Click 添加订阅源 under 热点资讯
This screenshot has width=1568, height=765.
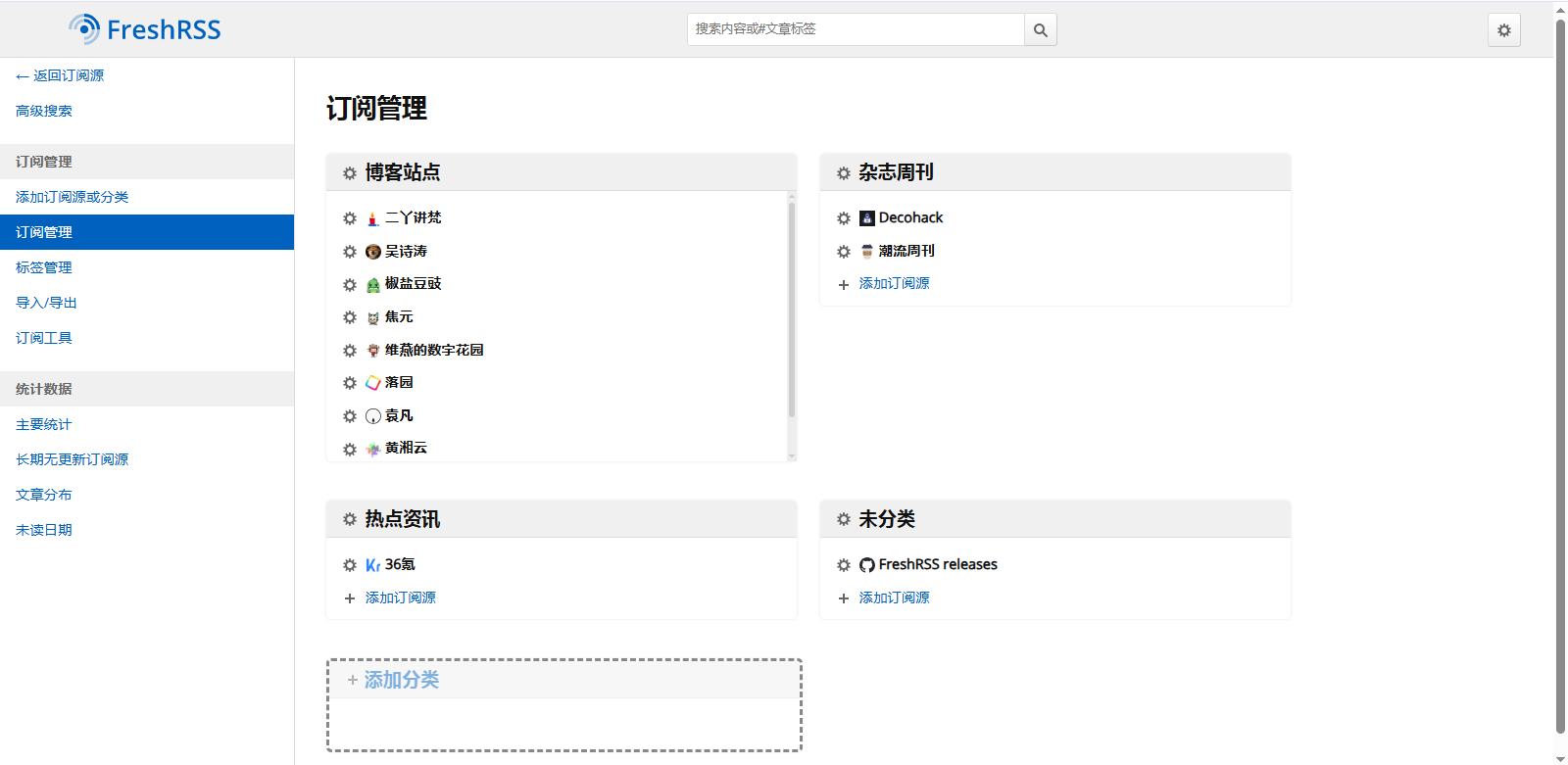tap(400, 598)
